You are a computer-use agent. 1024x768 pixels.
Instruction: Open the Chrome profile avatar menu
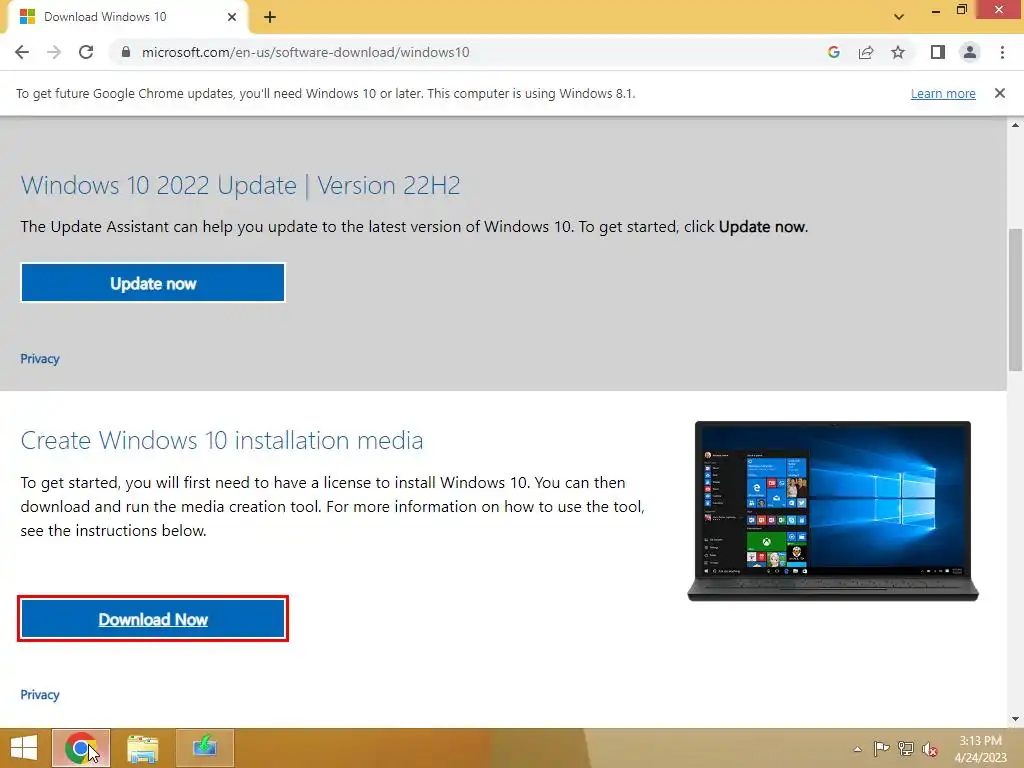pos(970,52)
